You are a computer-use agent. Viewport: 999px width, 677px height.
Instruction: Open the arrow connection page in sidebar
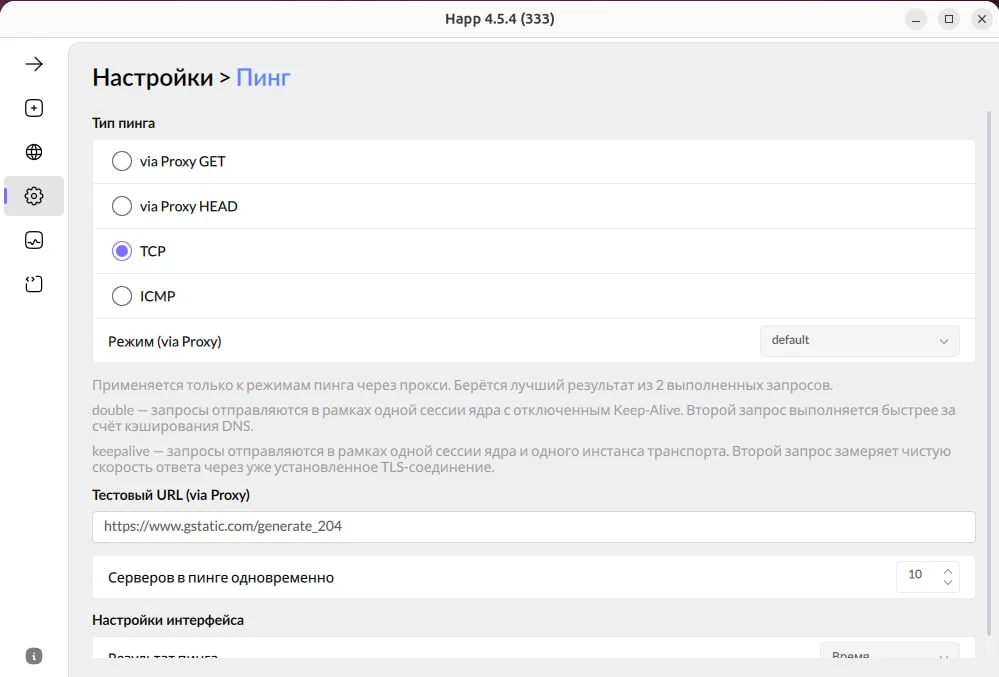pyautogui.click(x=34, y=64)
